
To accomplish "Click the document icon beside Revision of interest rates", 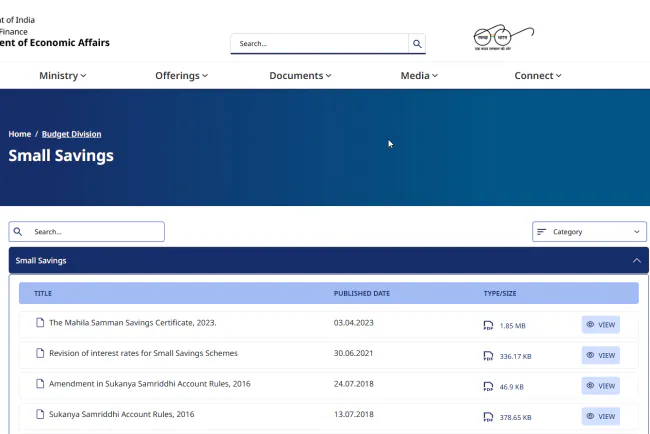I will pos(40,353).
